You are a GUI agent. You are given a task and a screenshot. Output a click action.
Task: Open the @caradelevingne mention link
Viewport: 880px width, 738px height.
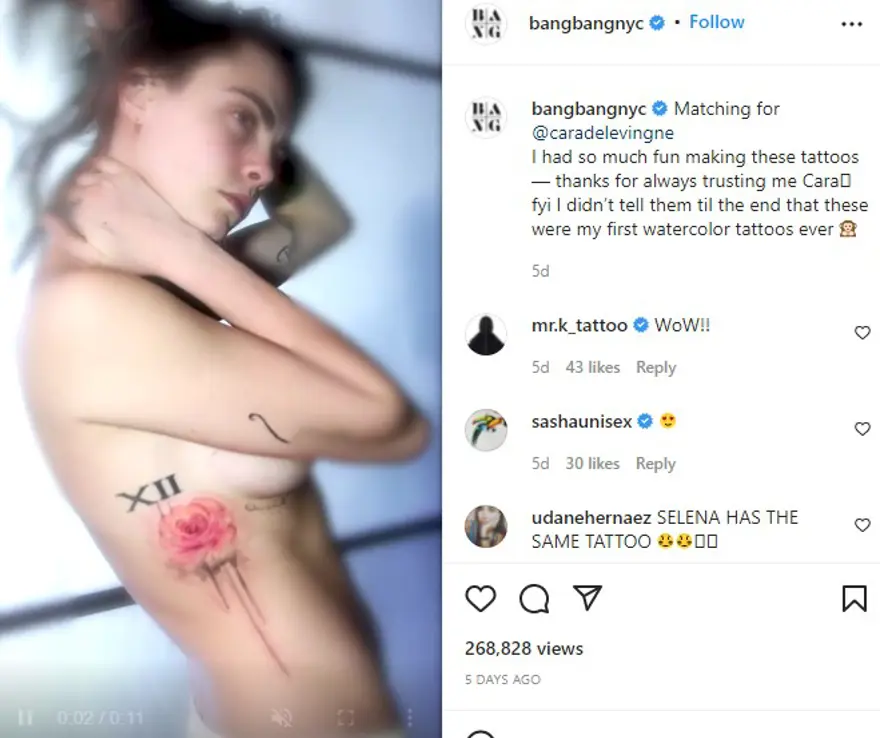[x=603, y=133]
